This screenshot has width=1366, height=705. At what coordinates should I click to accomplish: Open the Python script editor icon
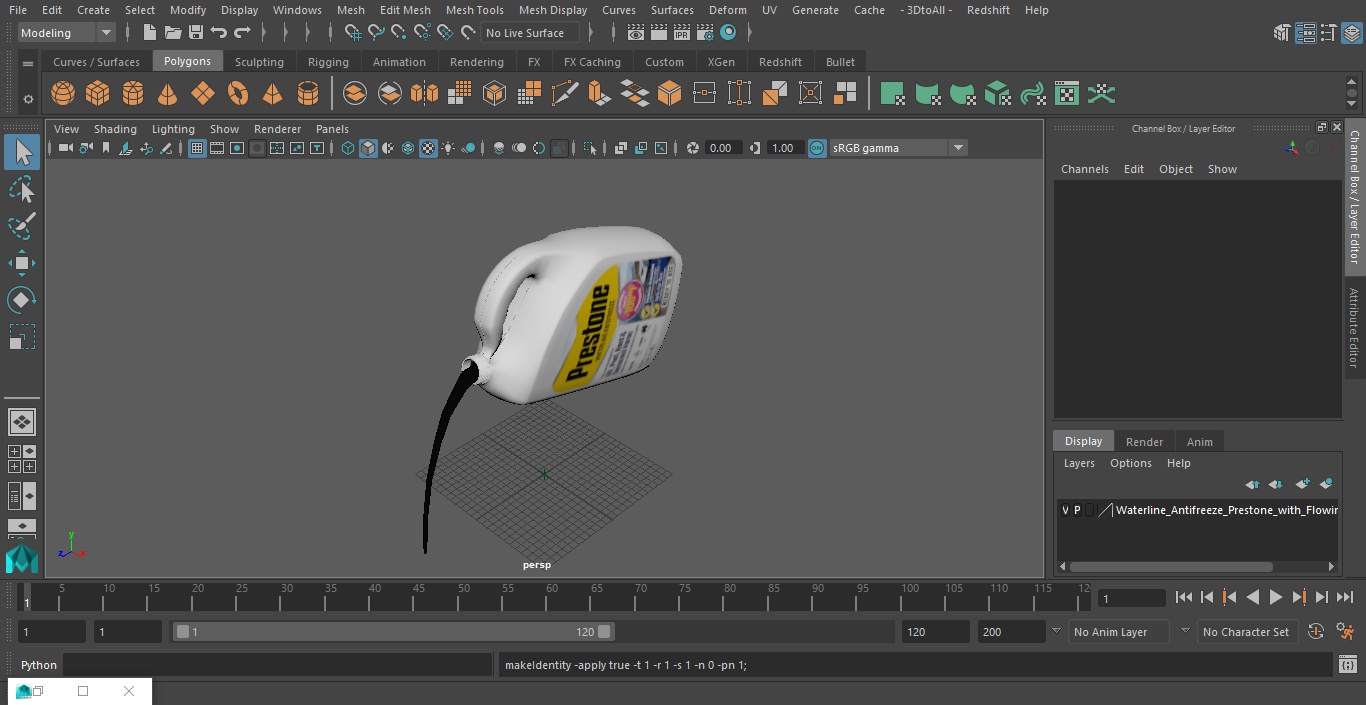point(1347,665)
